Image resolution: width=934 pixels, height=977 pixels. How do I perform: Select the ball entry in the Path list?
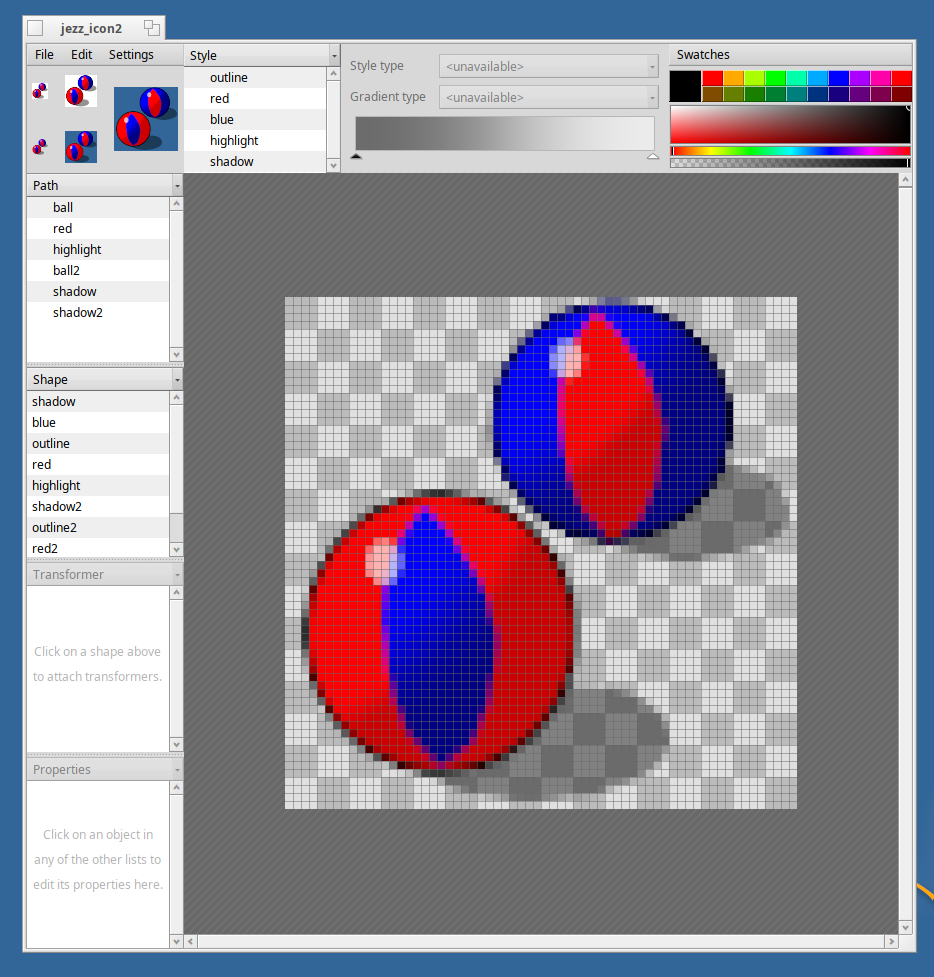pos(63,207)
